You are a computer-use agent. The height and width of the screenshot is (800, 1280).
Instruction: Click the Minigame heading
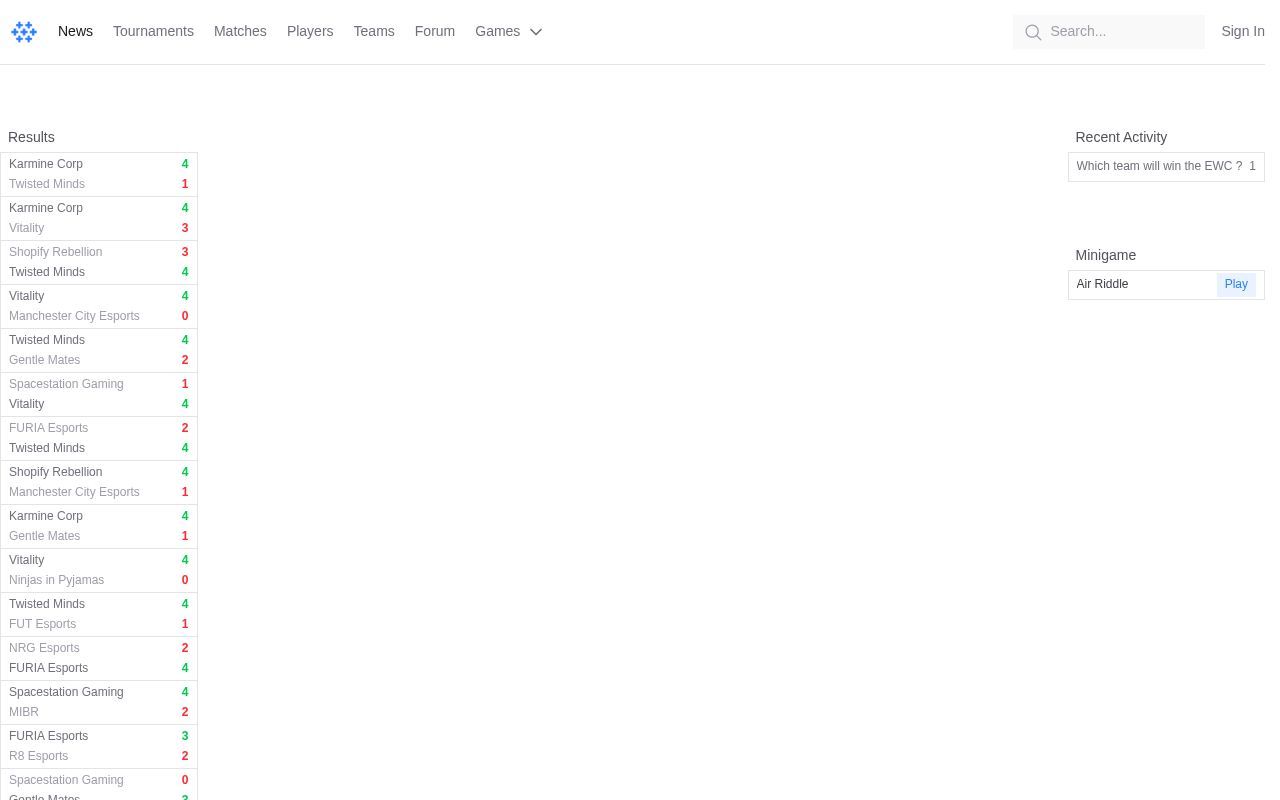click(1105, 255)
